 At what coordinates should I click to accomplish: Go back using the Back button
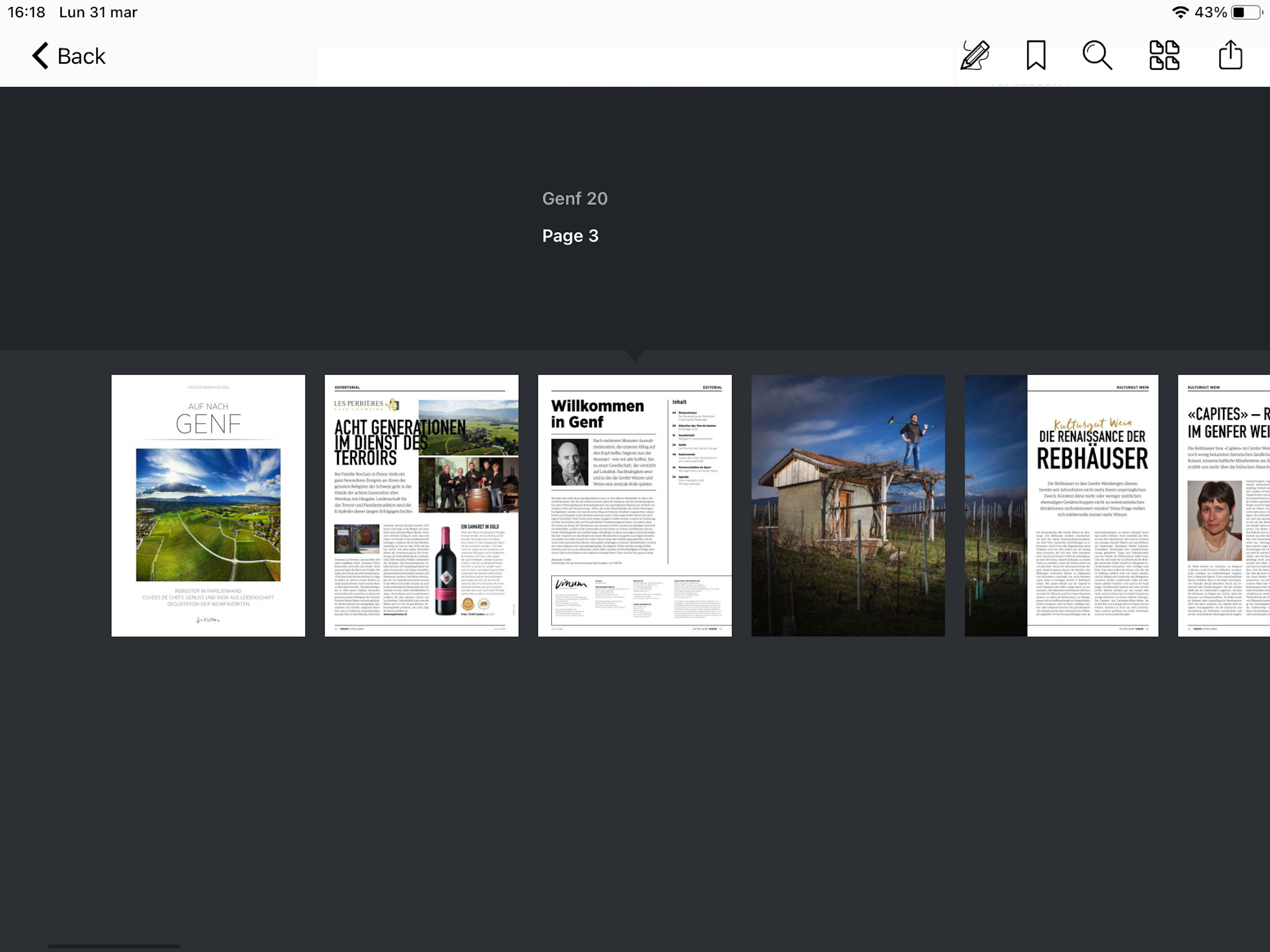click(x=68, y=56)
